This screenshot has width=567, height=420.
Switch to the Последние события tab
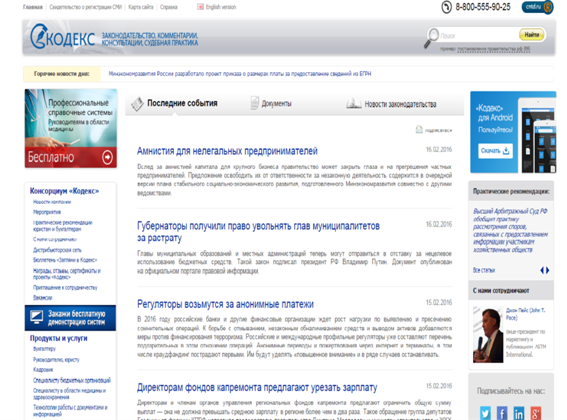[x=182, y=103]
